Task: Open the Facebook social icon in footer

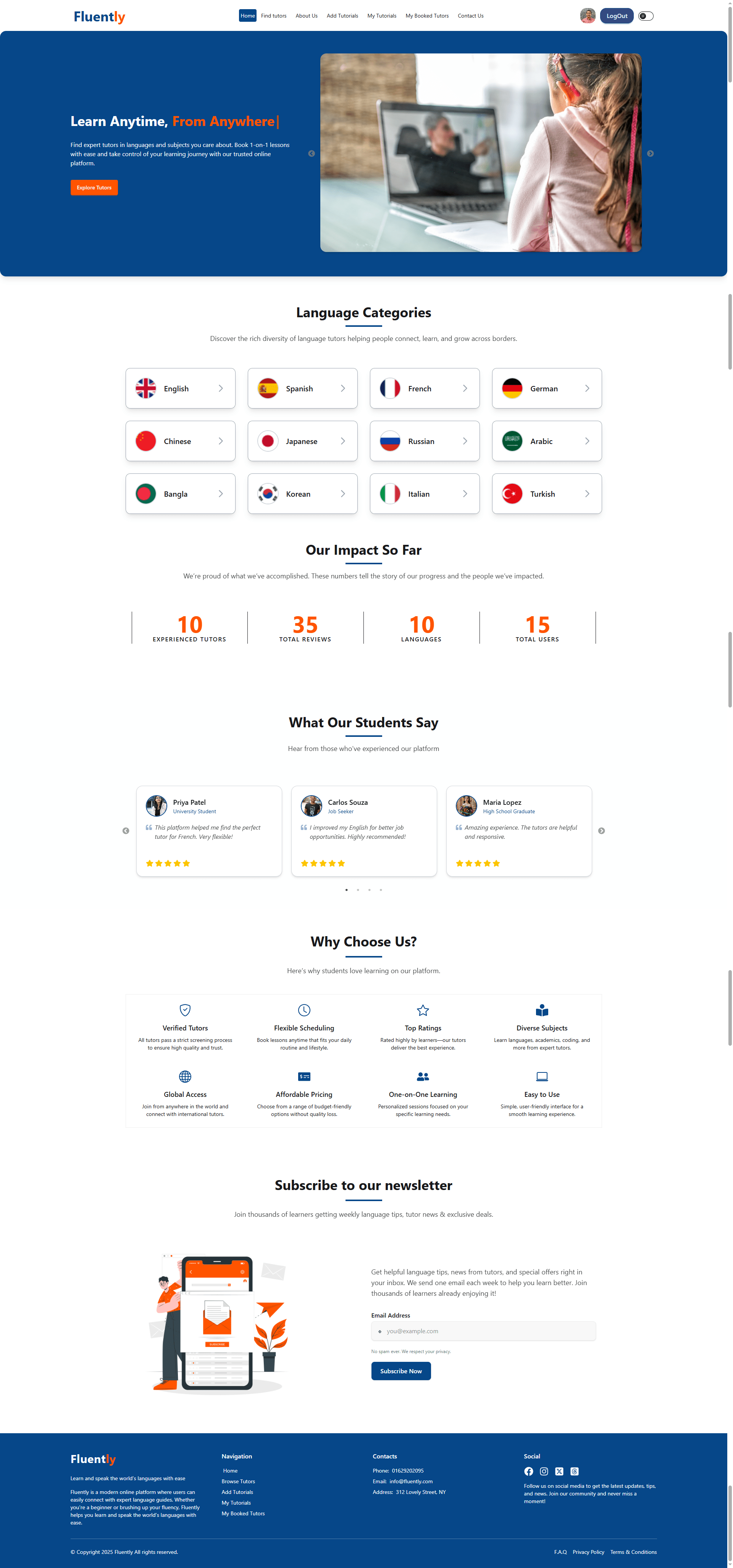Action: tap(528, 1471)
